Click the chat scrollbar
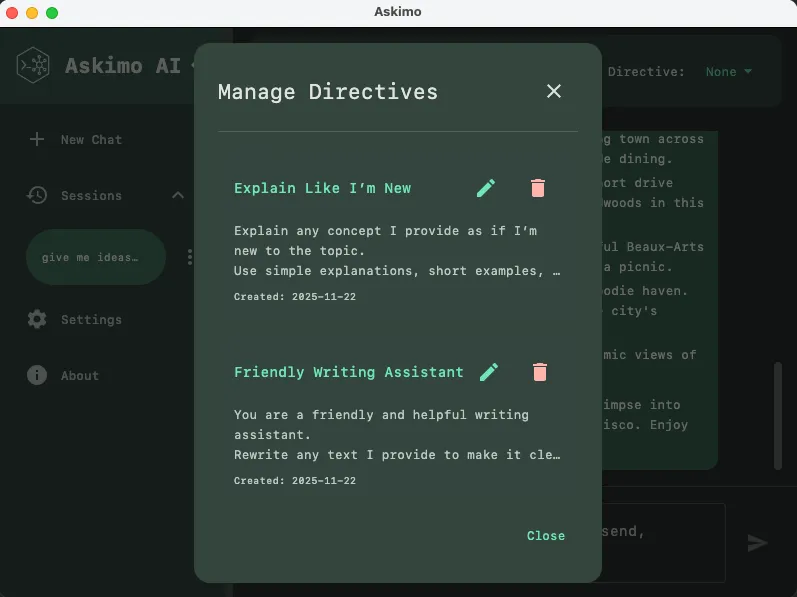The image size is (797, 597). pos(778,416)
